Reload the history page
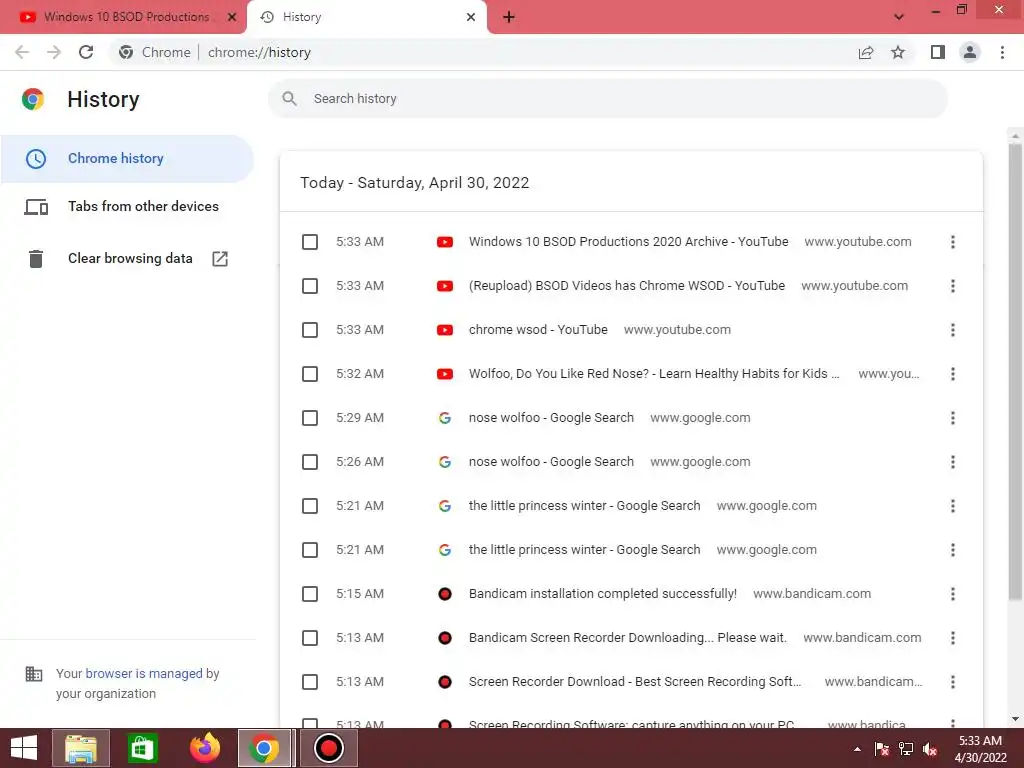Viewport: 1024px width, 768px height. pos(86,52)
